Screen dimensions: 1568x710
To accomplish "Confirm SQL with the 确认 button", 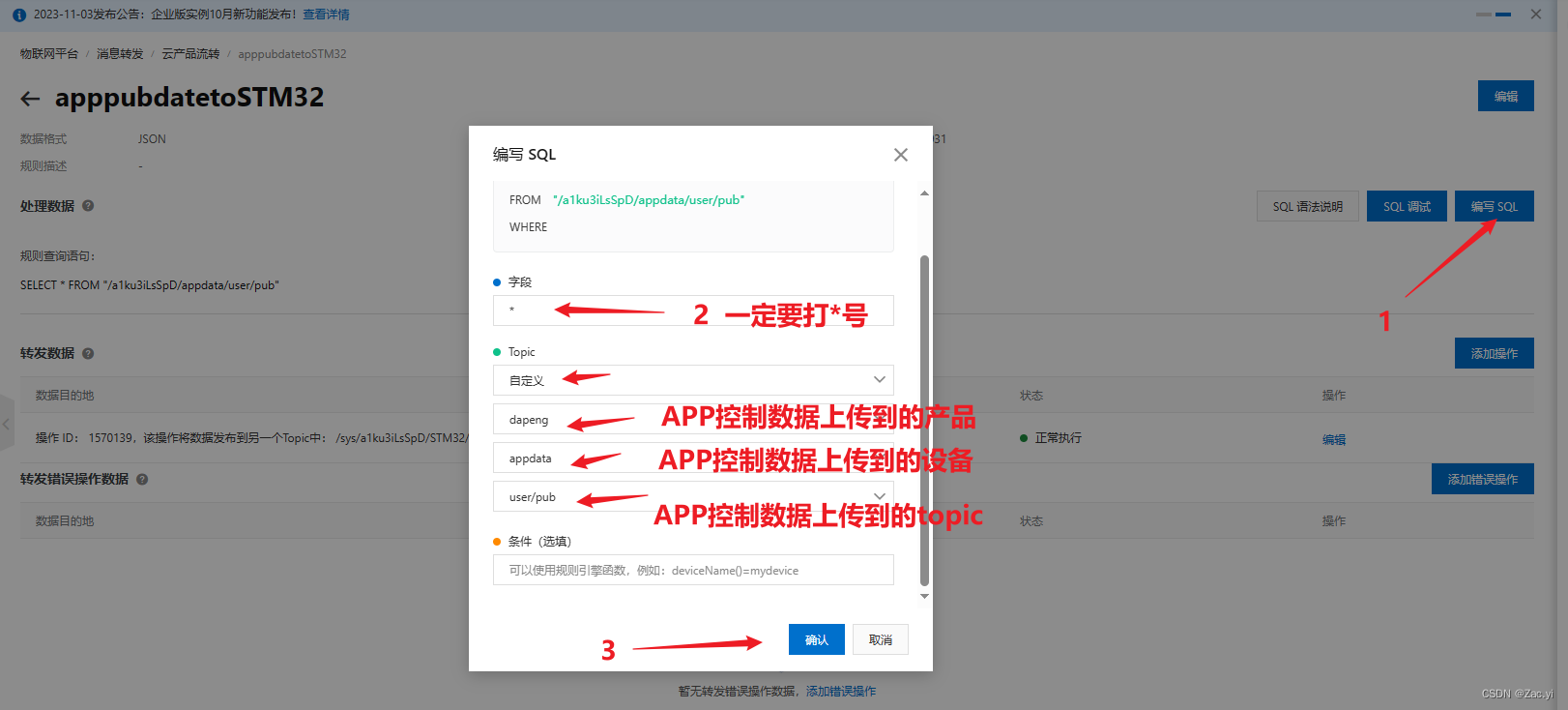I will (817, 639).
